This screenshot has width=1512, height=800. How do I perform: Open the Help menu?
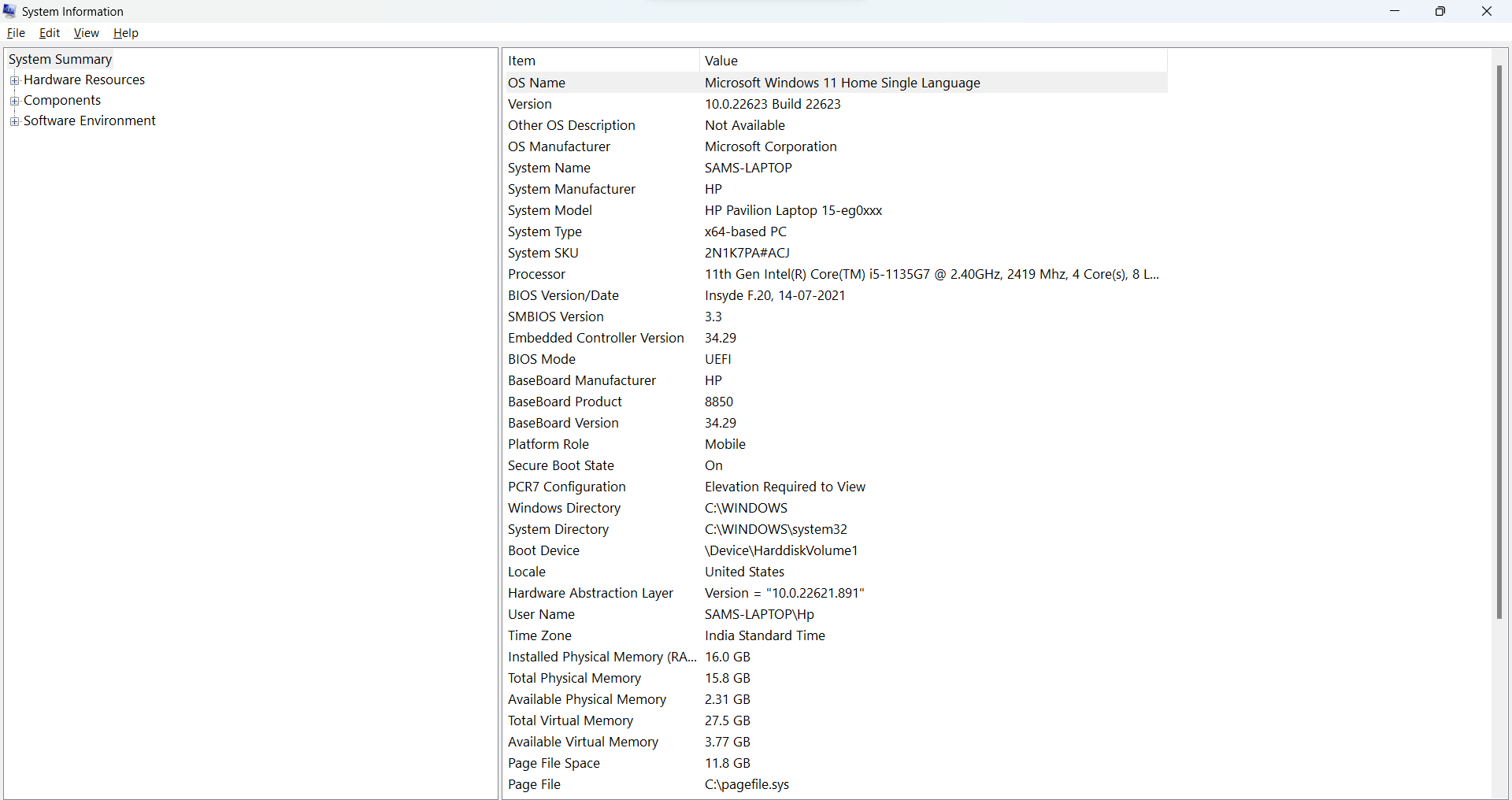click(124, 33)
